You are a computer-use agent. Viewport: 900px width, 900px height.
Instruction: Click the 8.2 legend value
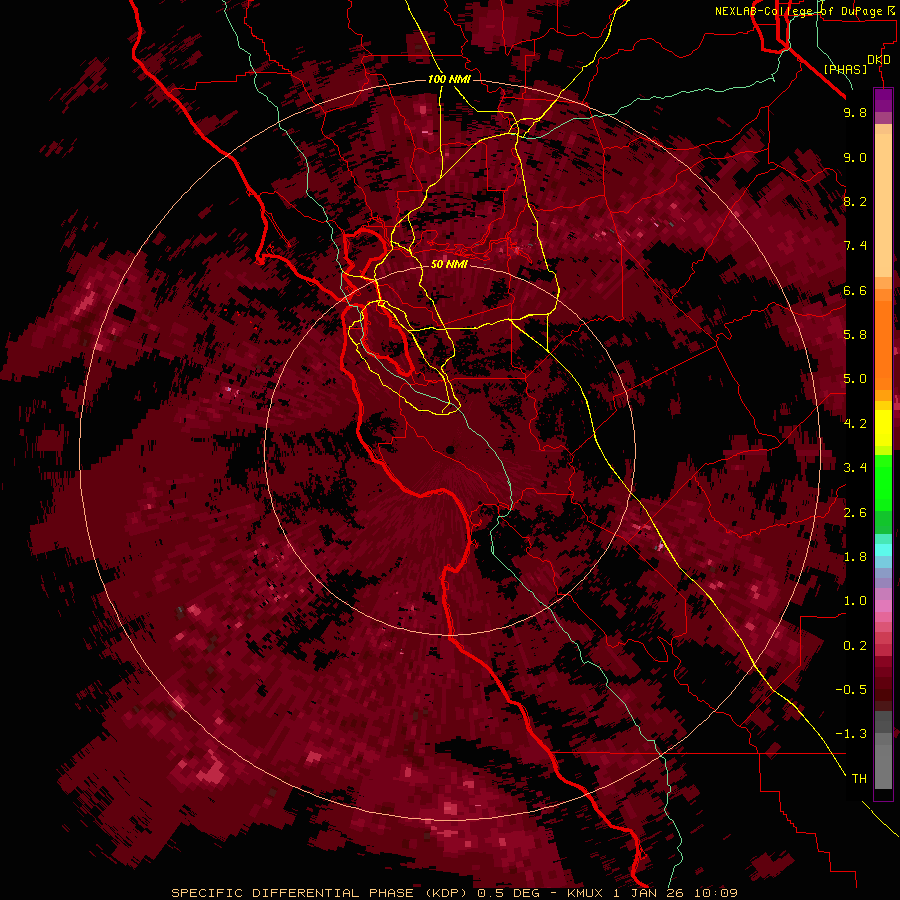tap(855, 201)
